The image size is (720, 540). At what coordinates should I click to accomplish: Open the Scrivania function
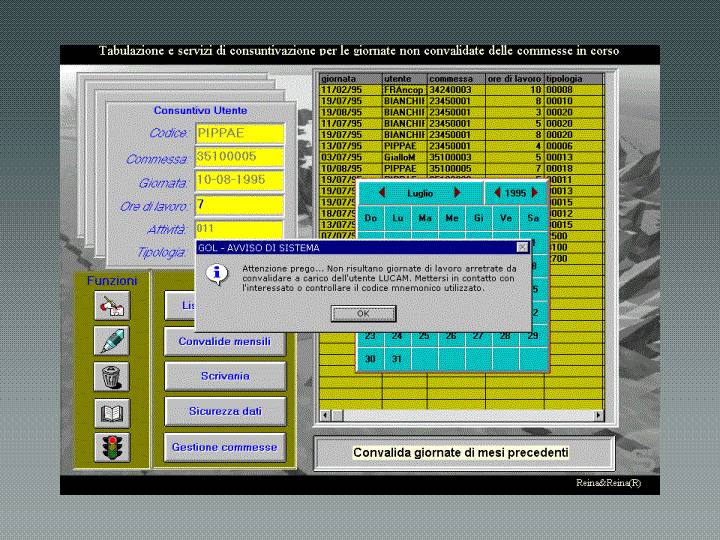[224, 376]
